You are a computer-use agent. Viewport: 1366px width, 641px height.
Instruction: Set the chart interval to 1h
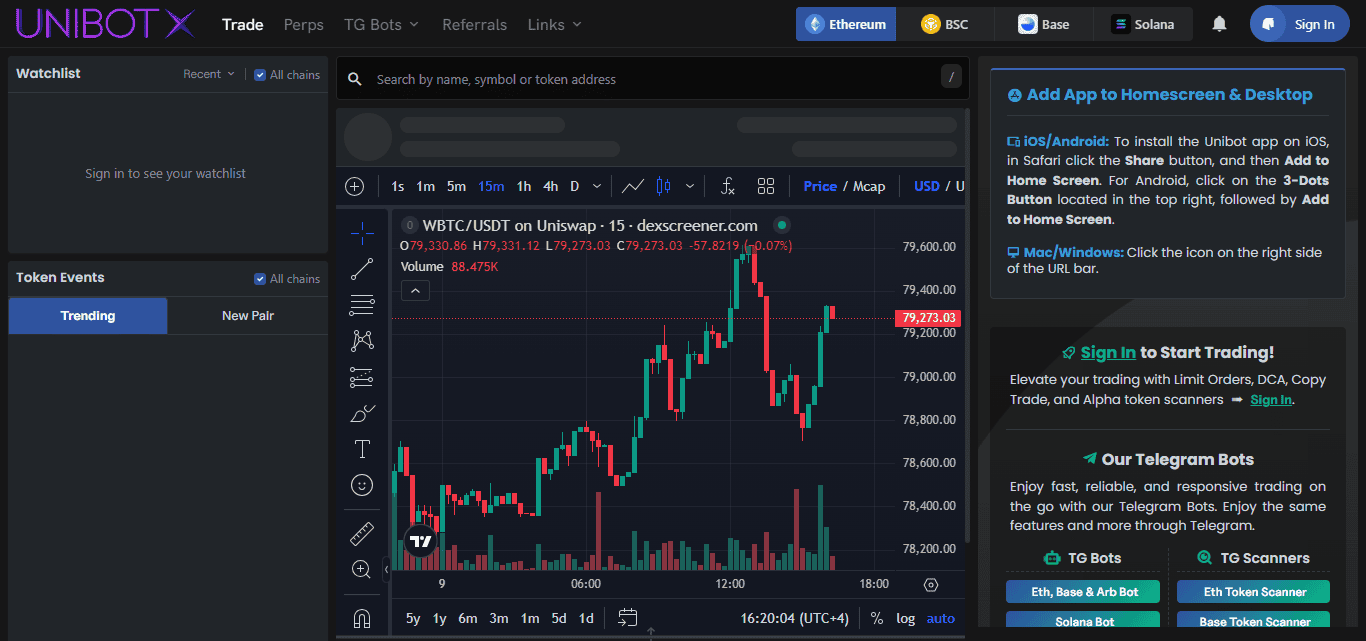click(x=524, y=186)
